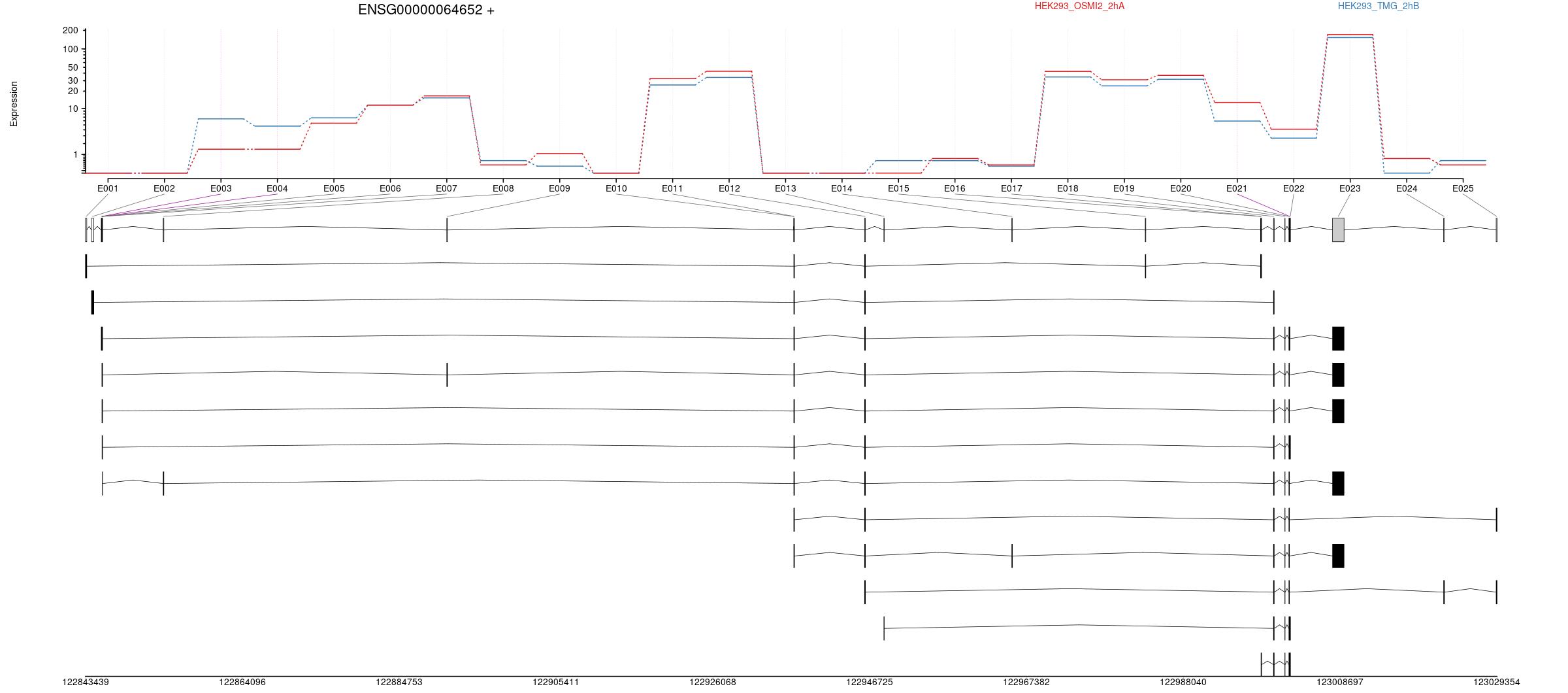Screen dimensions: 1568x693
Task: Click y-axis tick value 1
Action: point(76,155)
